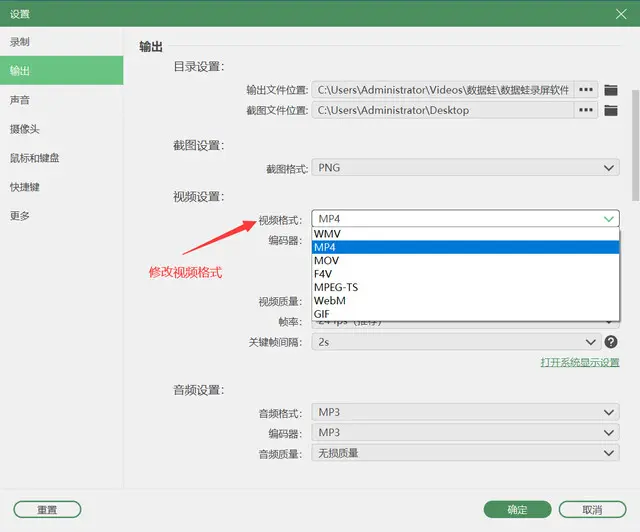Open the 音频格式 MP3 dropdown

[x=465, y=412]
